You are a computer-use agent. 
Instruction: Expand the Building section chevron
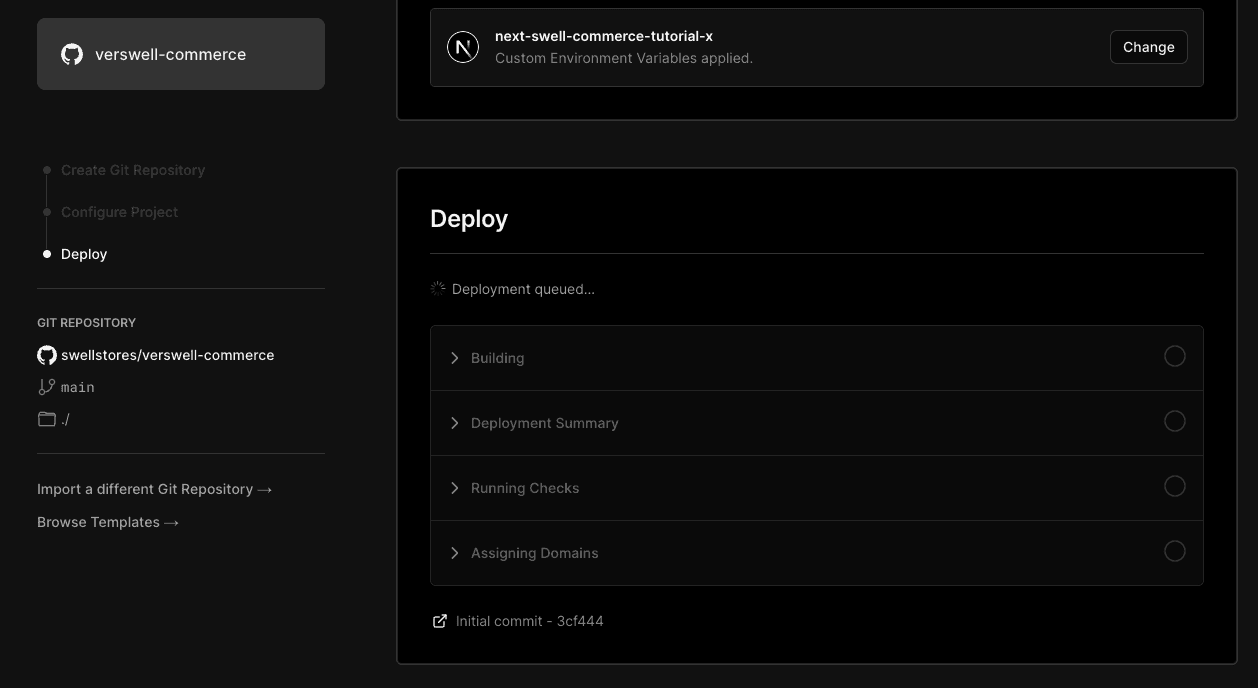pos(455,358)
